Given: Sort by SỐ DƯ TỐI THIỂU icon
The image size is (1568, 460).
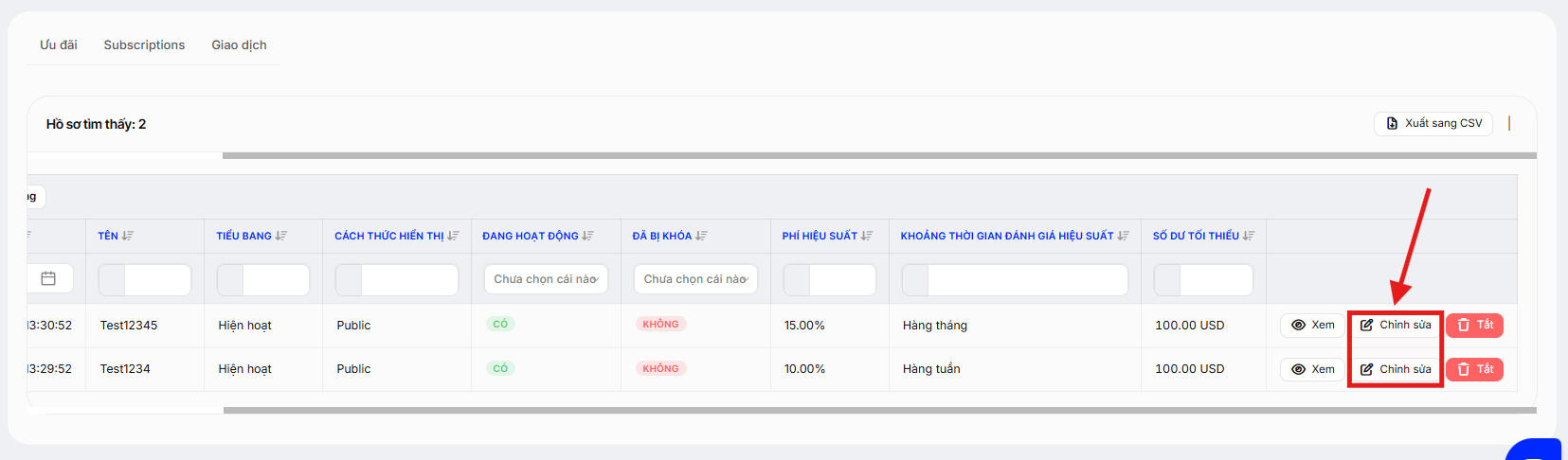Looking at the screenshot, I should (x=1249, y=236).
